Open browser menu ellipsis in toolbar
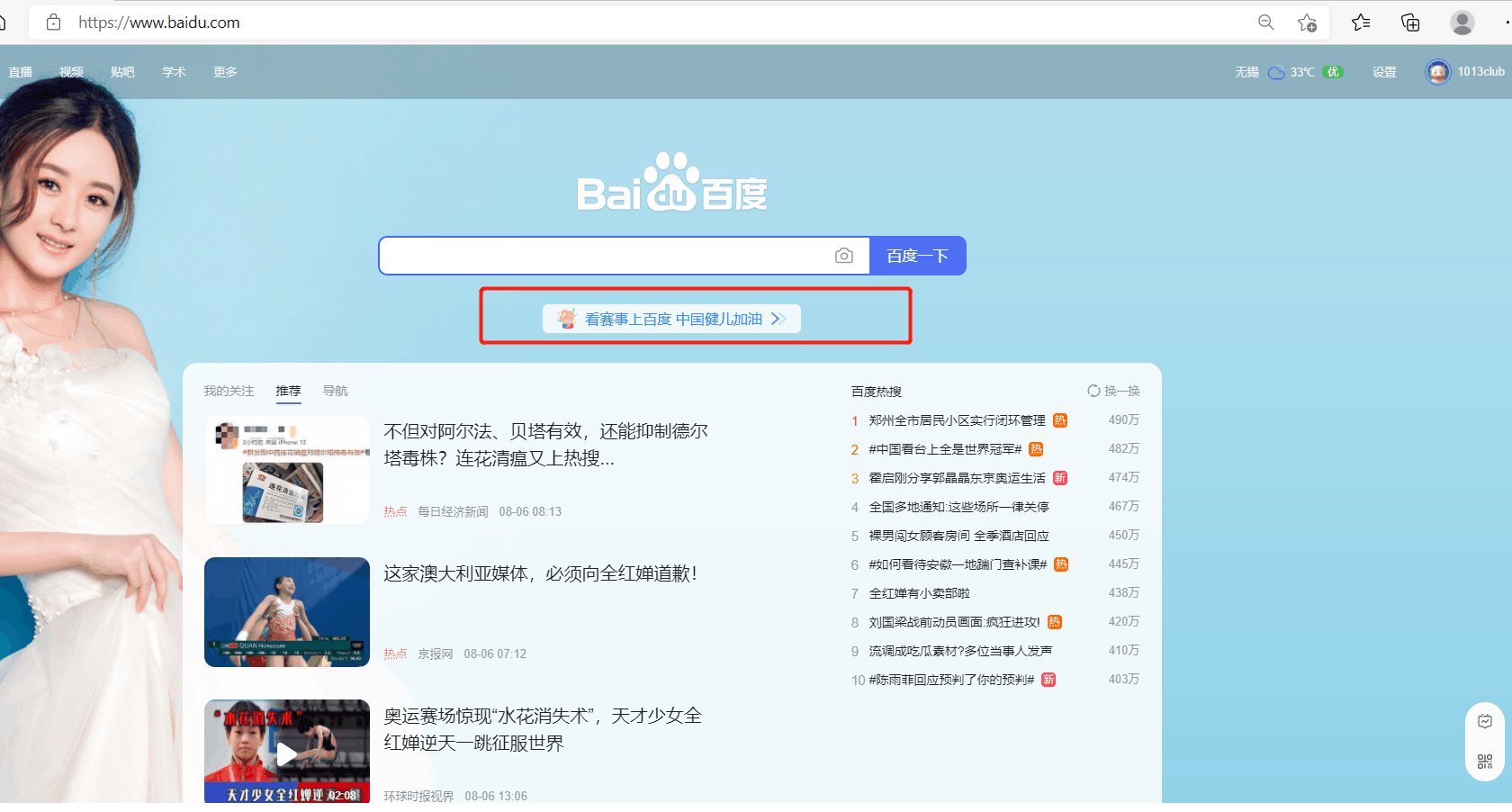This screenshot has width=1512, height=812. 1507,23
